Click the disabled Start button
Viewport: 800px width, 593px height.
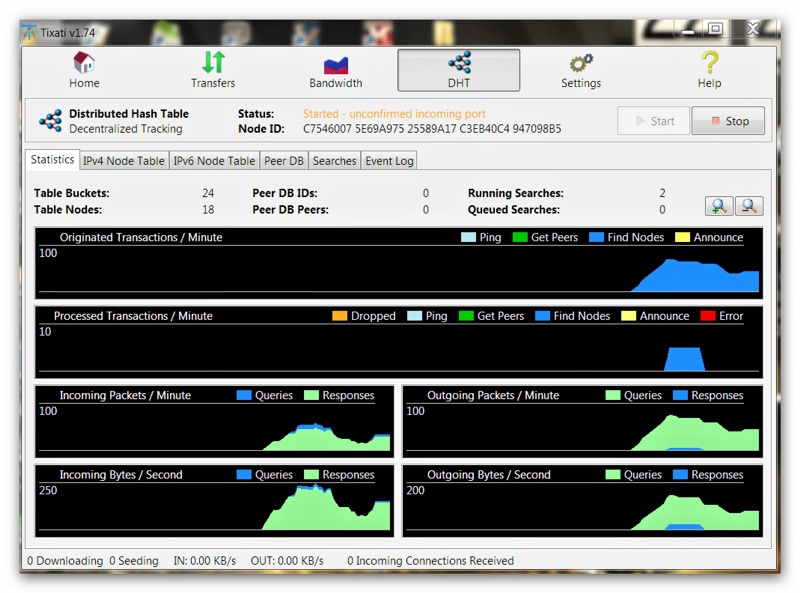[x=654, y=121]
